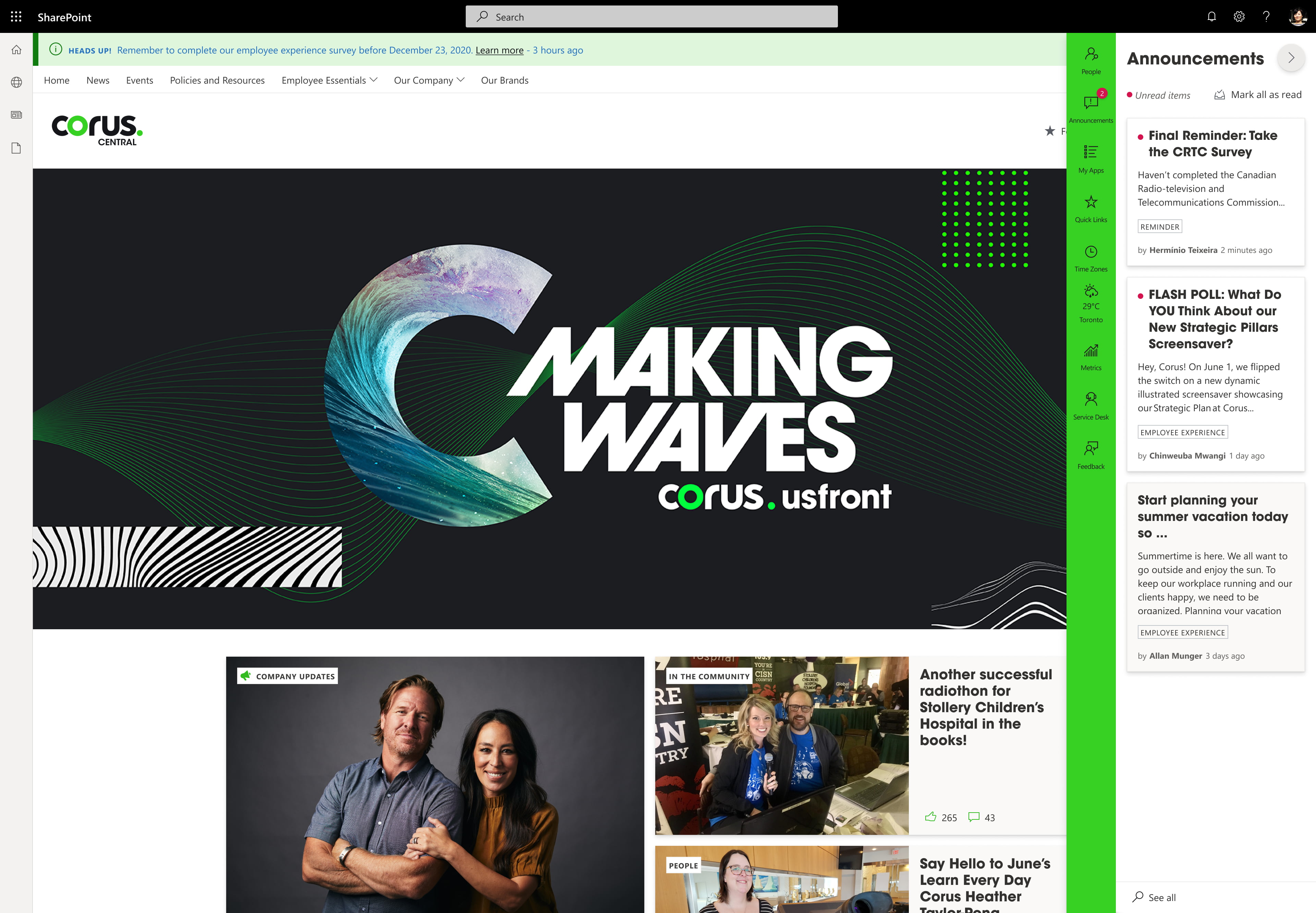
Task: Open the app launcher waffle menu
Action: pos(16,16)
